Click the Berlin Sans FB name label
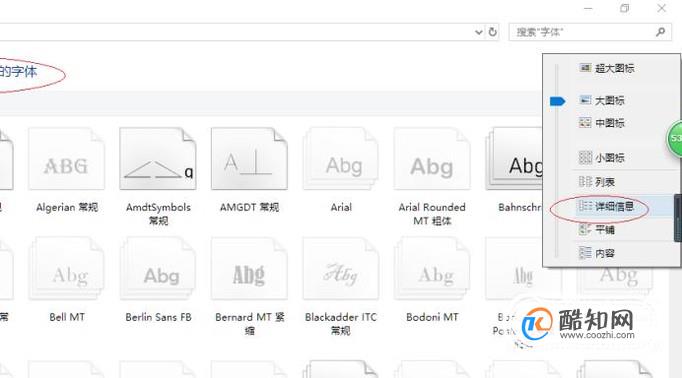682x378 pixels. (x=158, y=317)
